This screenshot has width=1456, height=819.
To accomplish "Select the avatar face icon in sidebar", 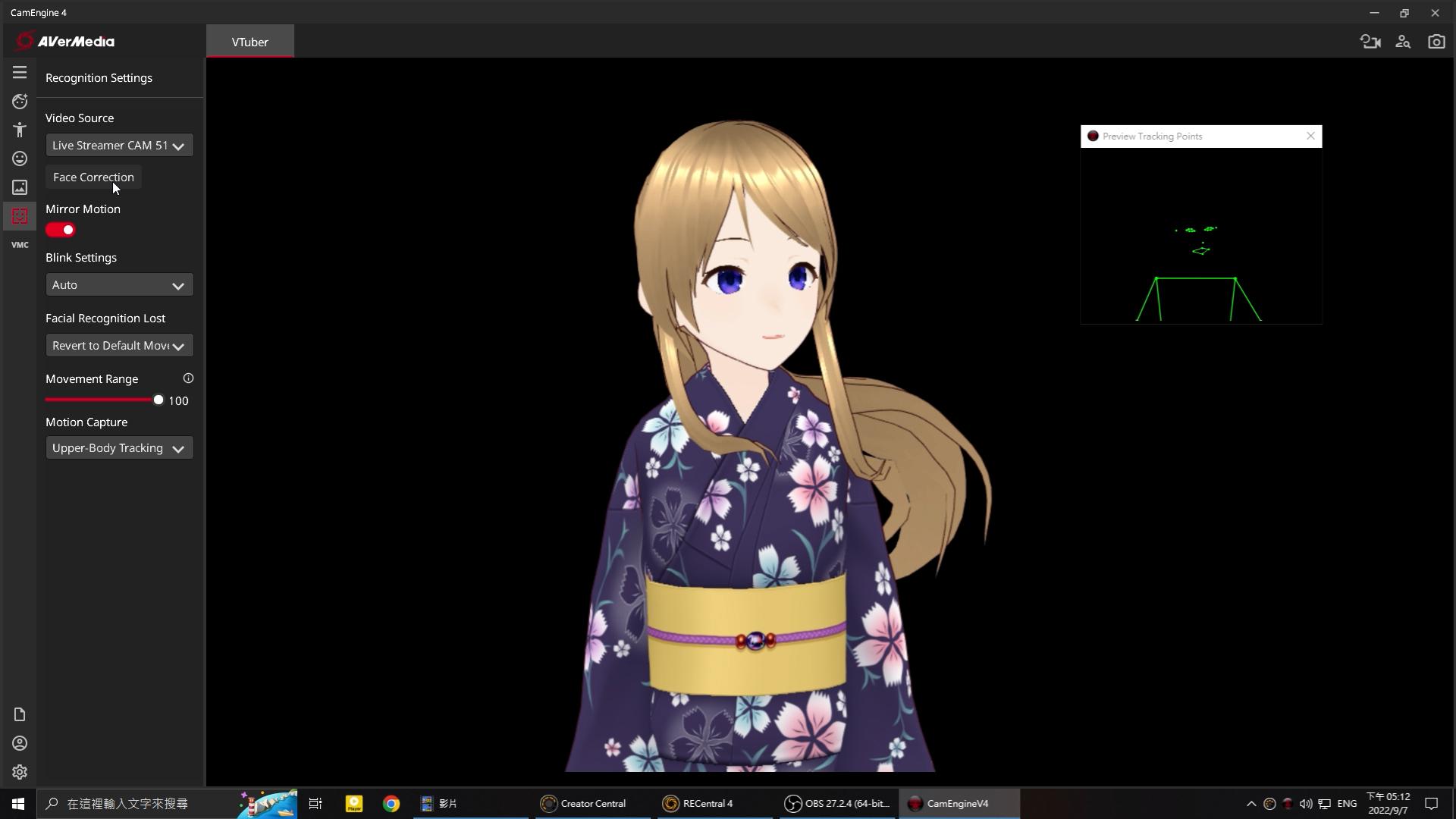I will click(20, 102).
